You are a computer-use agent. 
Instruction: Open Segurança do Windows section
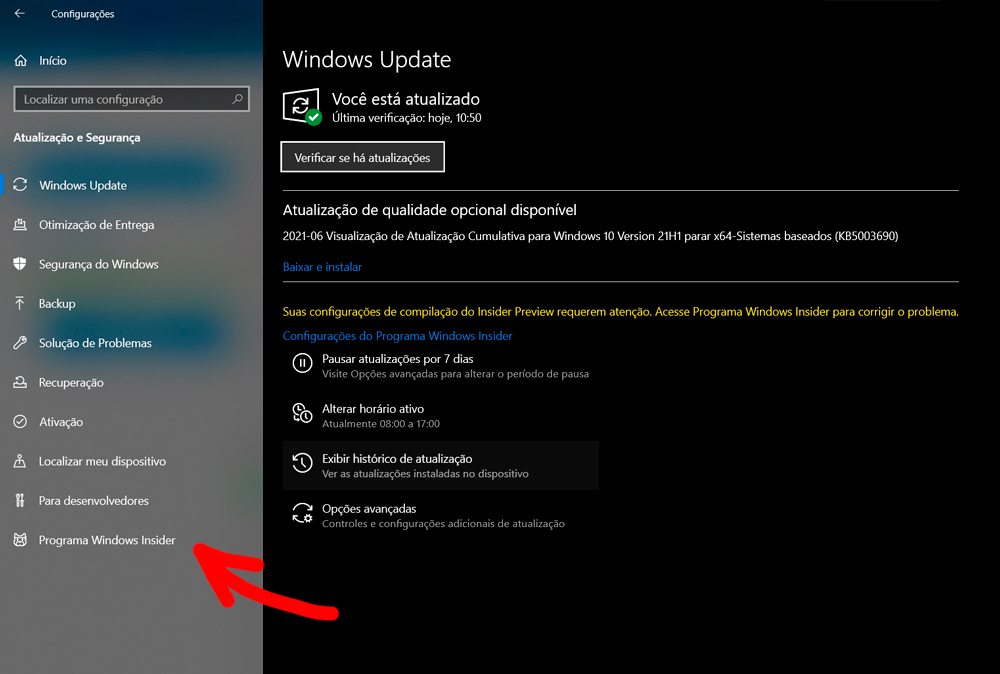tap(98, 264)
